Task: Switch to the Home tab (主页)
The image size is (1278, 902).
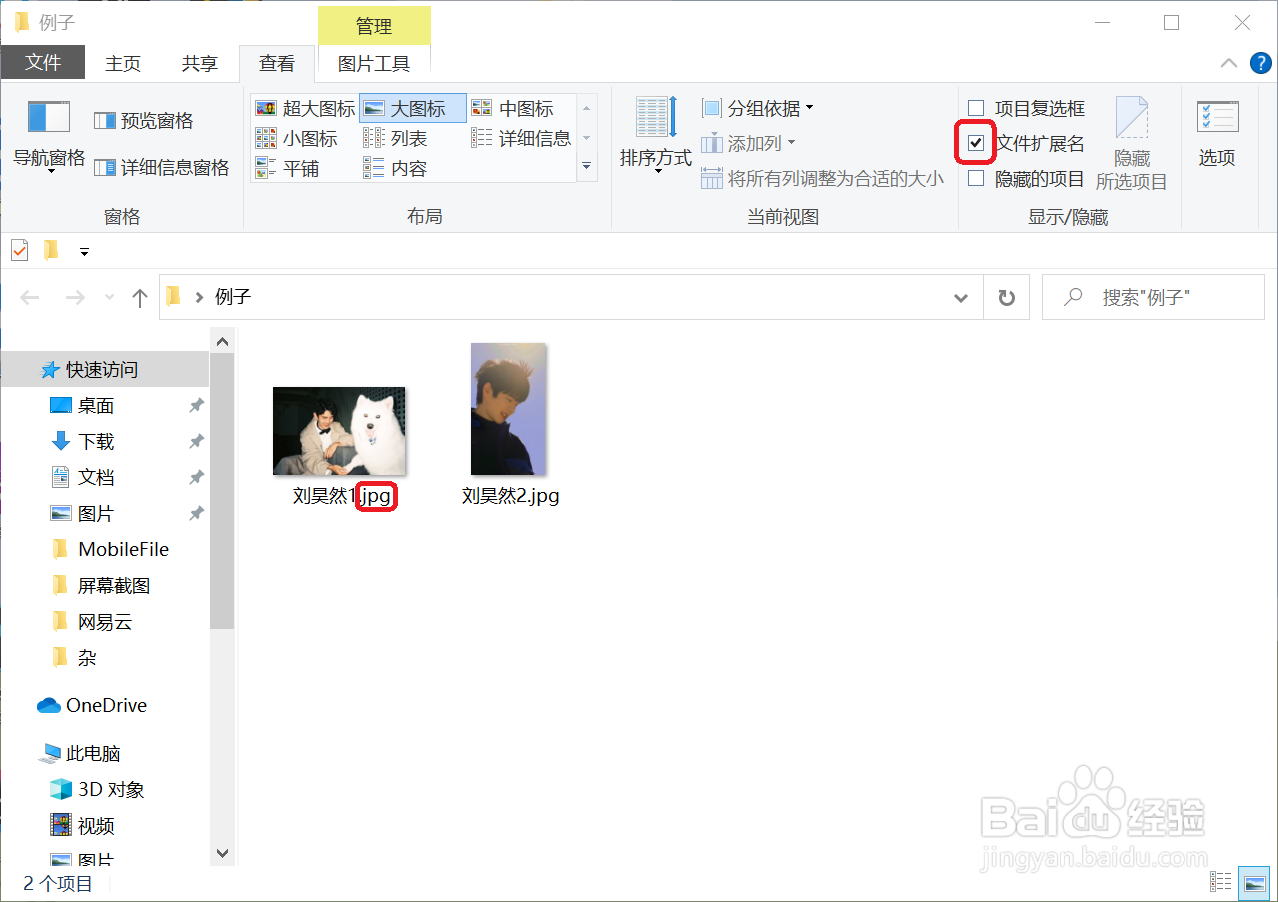Action: 123,63
